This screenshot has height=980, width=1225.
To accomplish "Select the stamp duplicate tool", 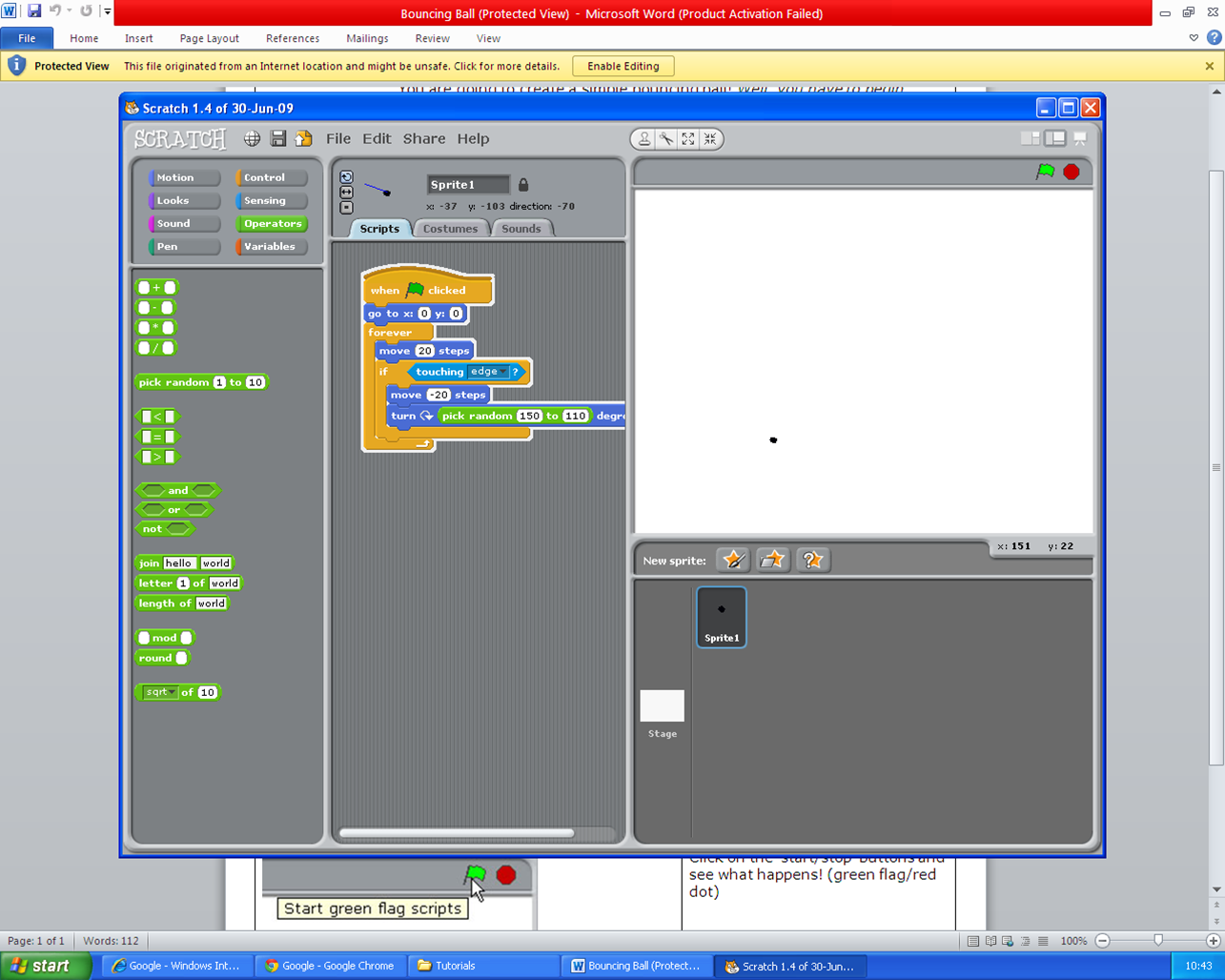I will (x=643, y=139).
